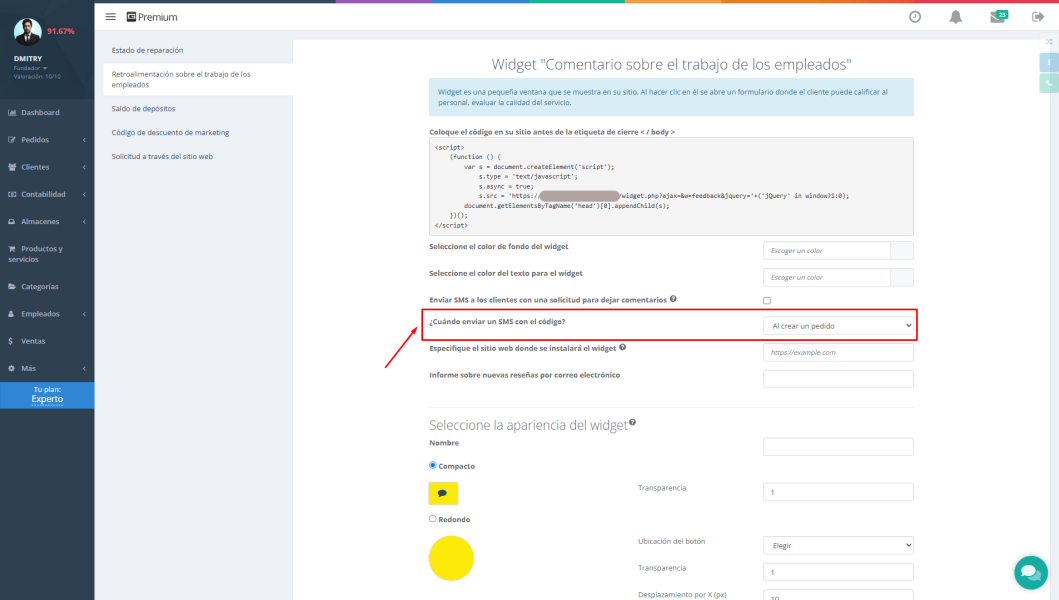Open the SMS code timing dropdown

pyautogui.click(x=838, y=326)
